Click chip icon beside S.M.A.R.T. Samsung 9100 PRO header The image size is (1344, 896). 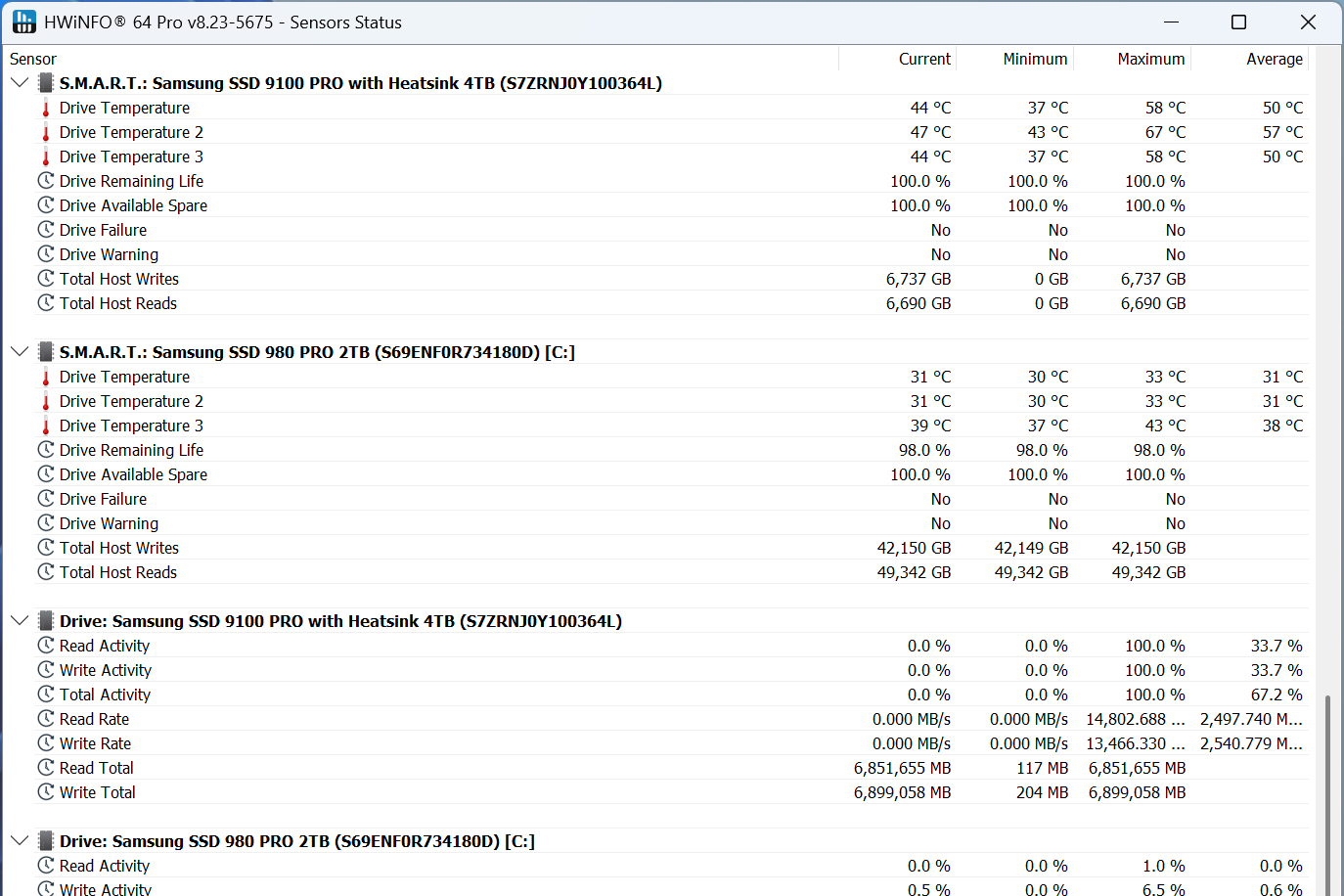[x=45, y=83]
